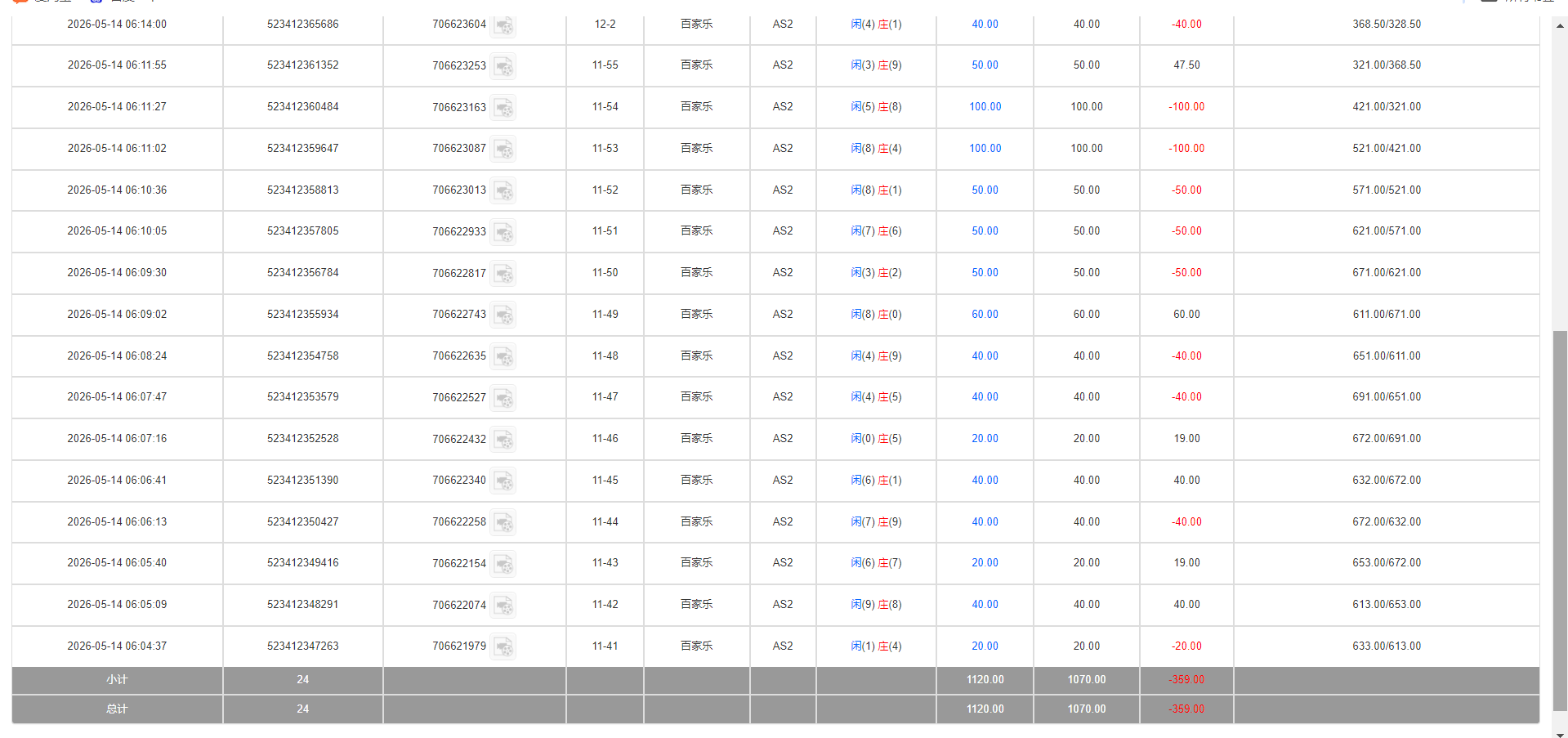
Task: Click balance 611.00/671.00
Action: [x=1387, y=315]
